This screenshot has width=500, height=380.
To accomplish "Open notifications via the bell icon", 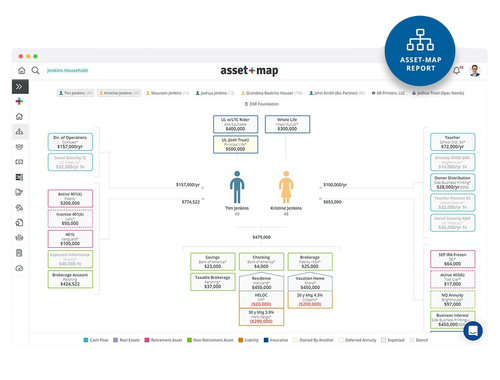I will pos(456,71).
